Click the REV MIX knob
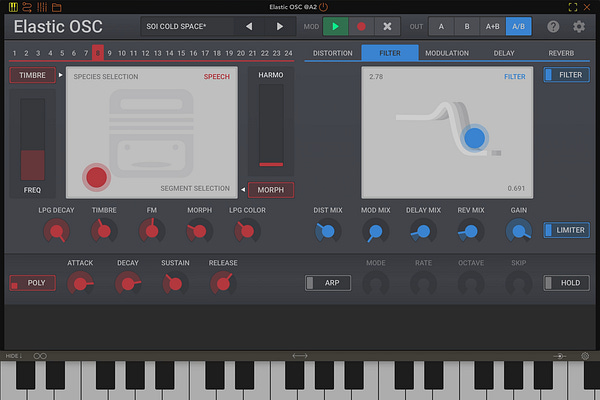 471,231
